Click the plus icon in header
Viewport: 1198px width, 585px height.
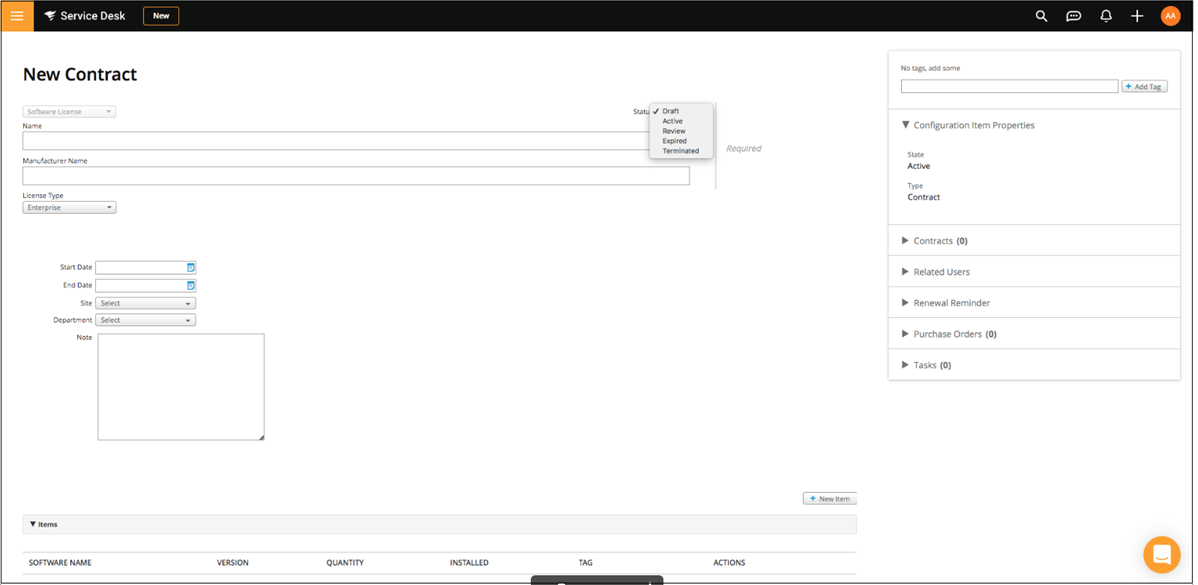coord(1137,16)
